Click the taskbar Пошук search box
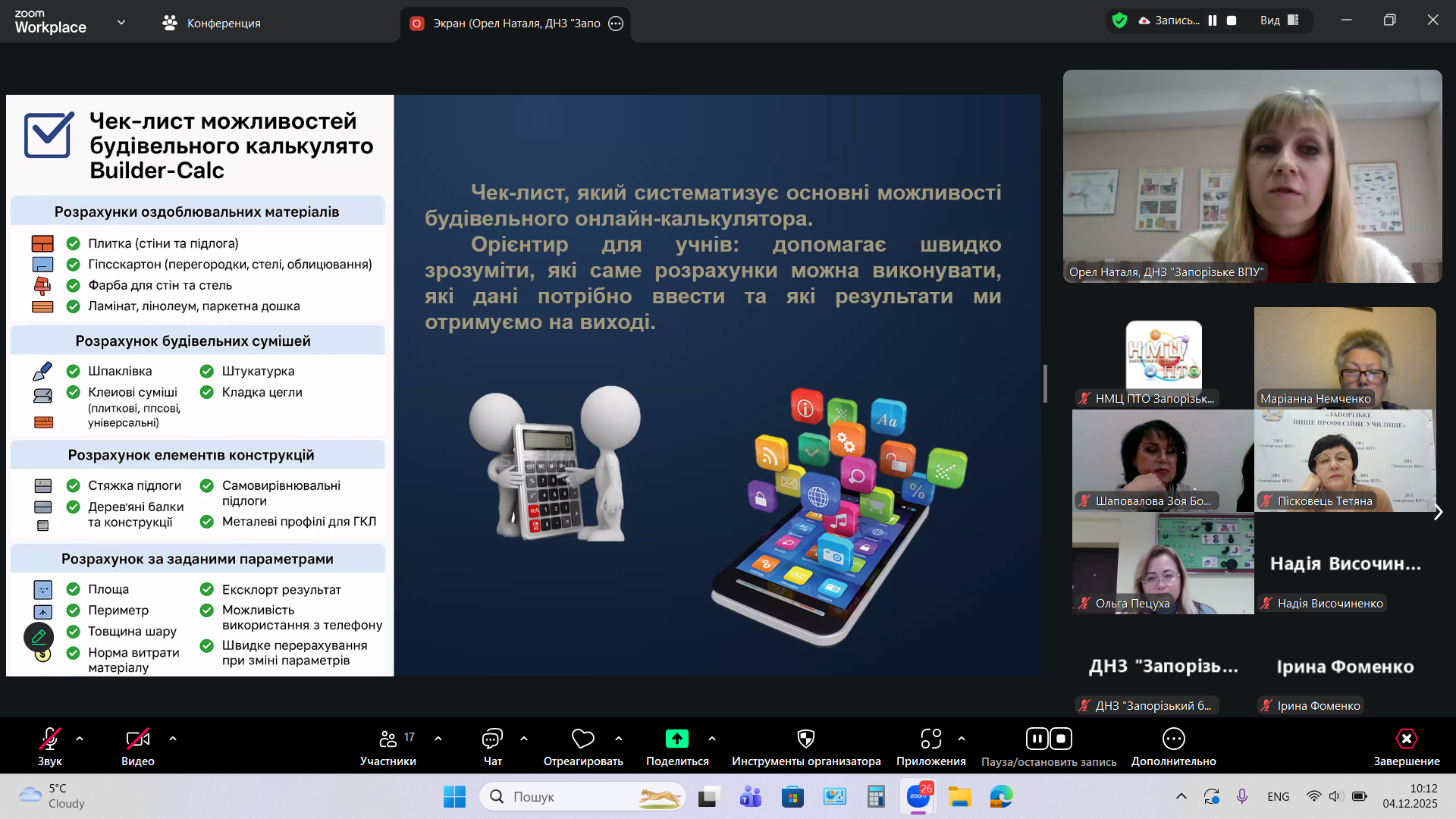Screen dimensions: 1456x819 pos(582,796)
